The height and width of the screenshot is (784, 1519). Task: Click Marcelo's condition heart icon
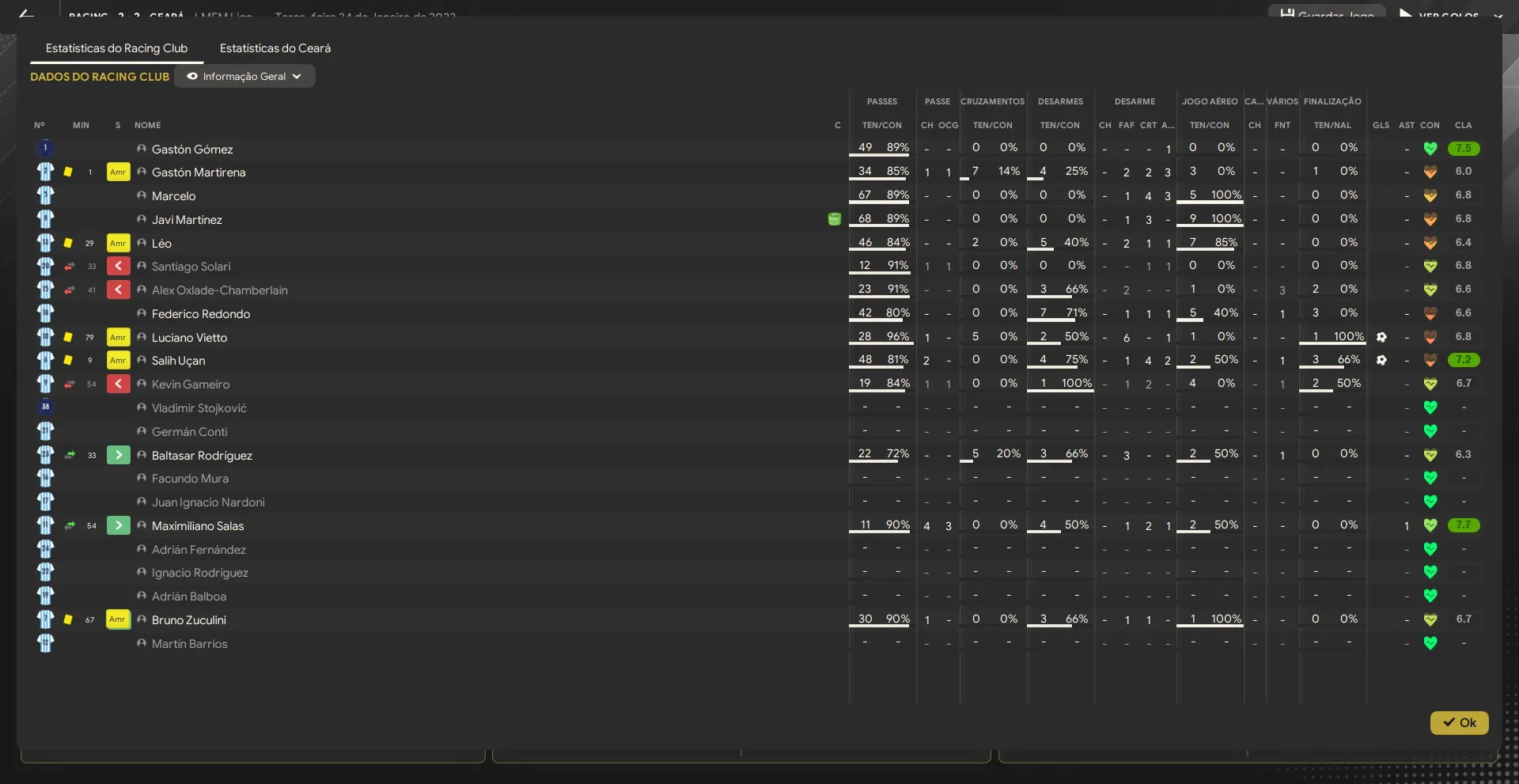(1430, 195)
